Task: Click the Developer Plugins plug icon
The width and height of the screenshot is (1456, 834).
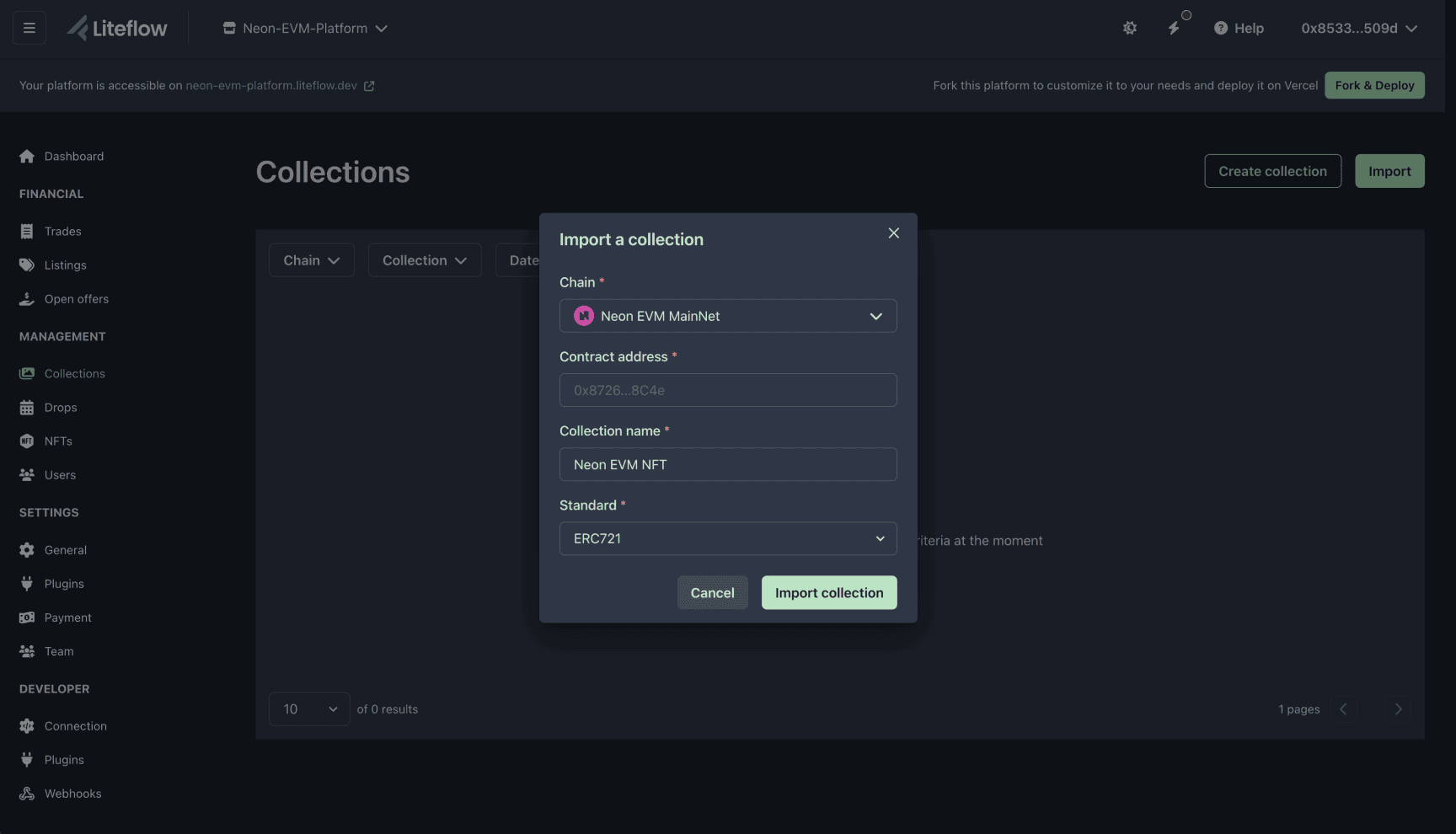Action: pyautogui.click(x=27, y=759)
